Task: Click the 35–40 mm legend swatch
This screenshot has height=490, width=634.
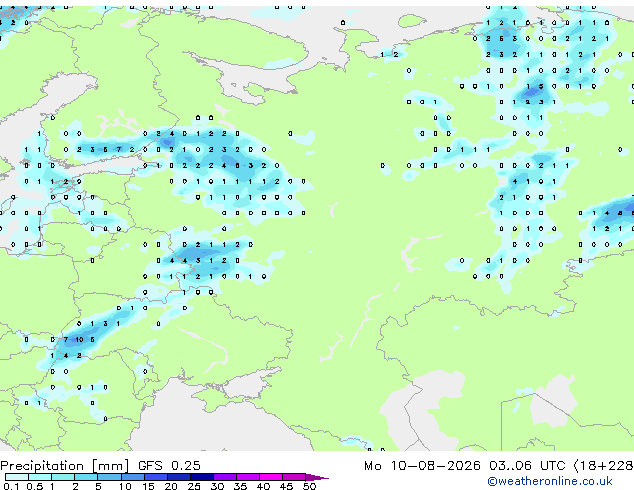Action: [248, 477]
